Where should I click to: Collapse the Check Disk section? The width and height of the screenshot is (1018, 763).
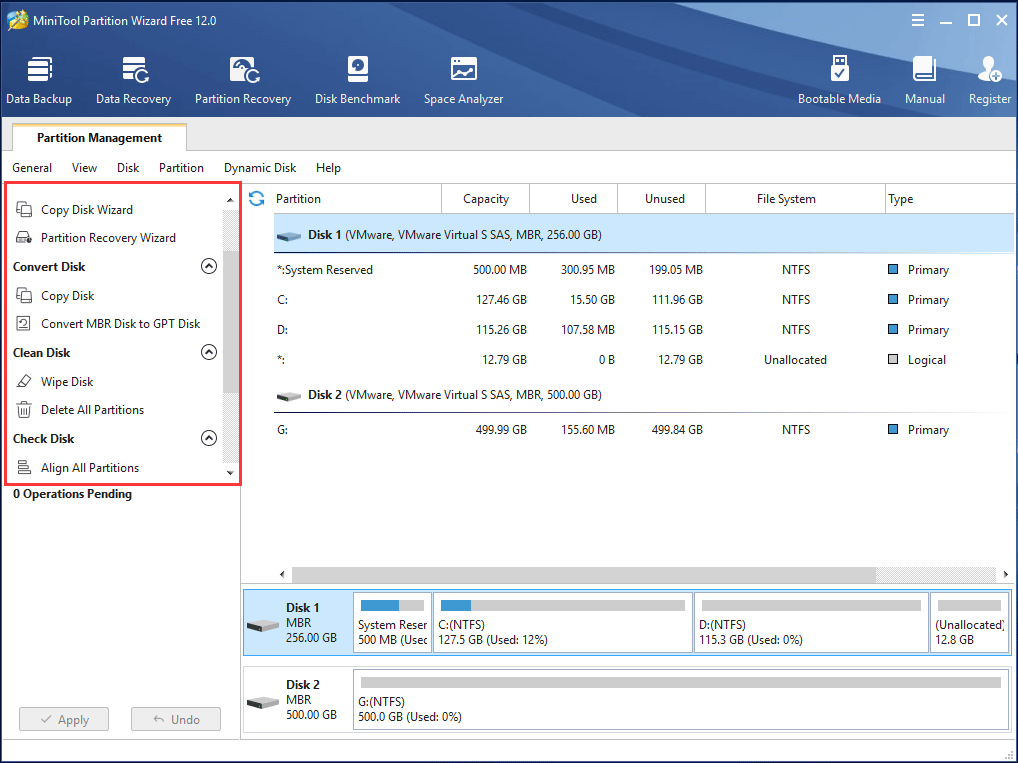(208, 438)
